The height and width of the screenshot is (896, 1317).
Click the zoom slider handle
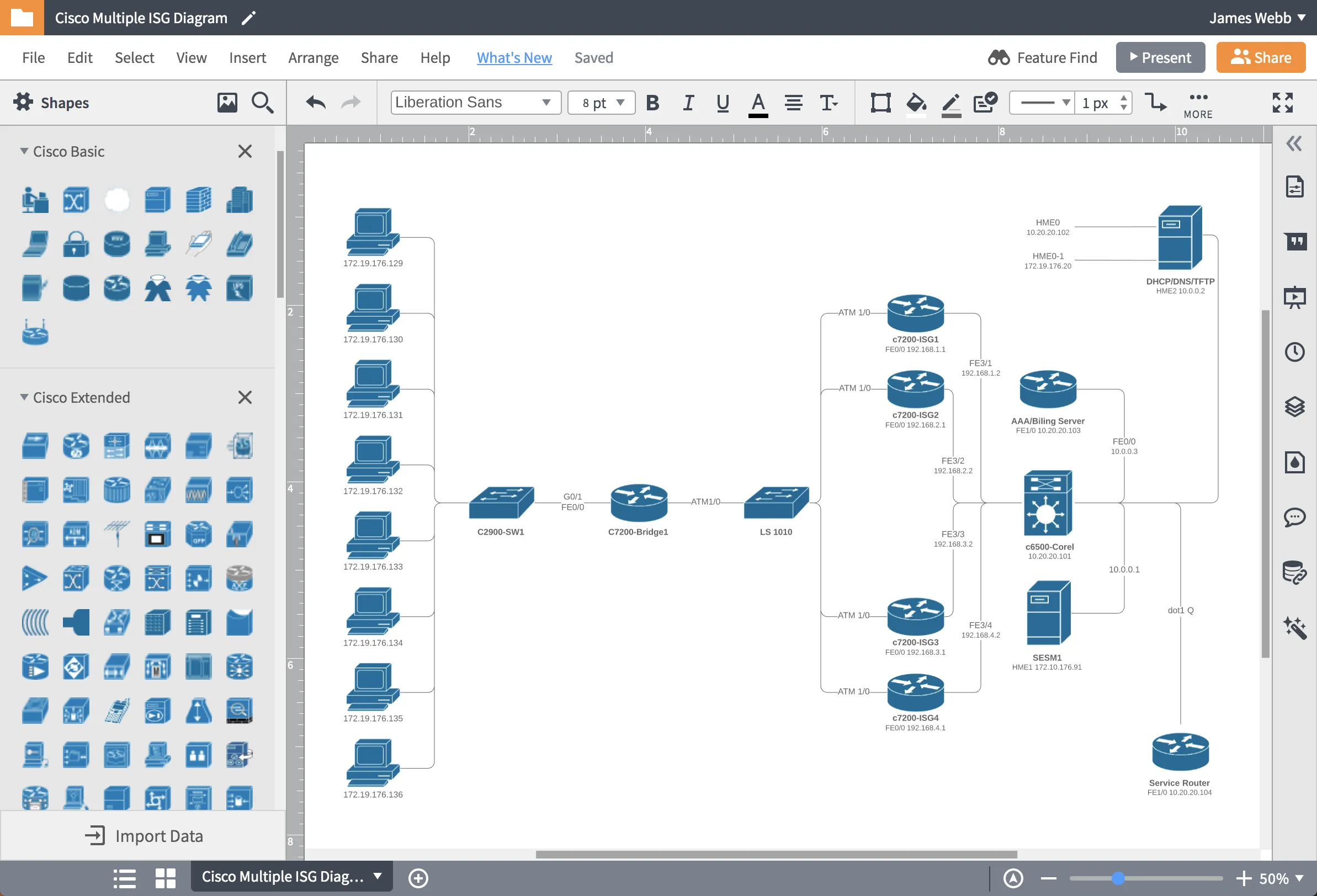[x=1118, y=878]
